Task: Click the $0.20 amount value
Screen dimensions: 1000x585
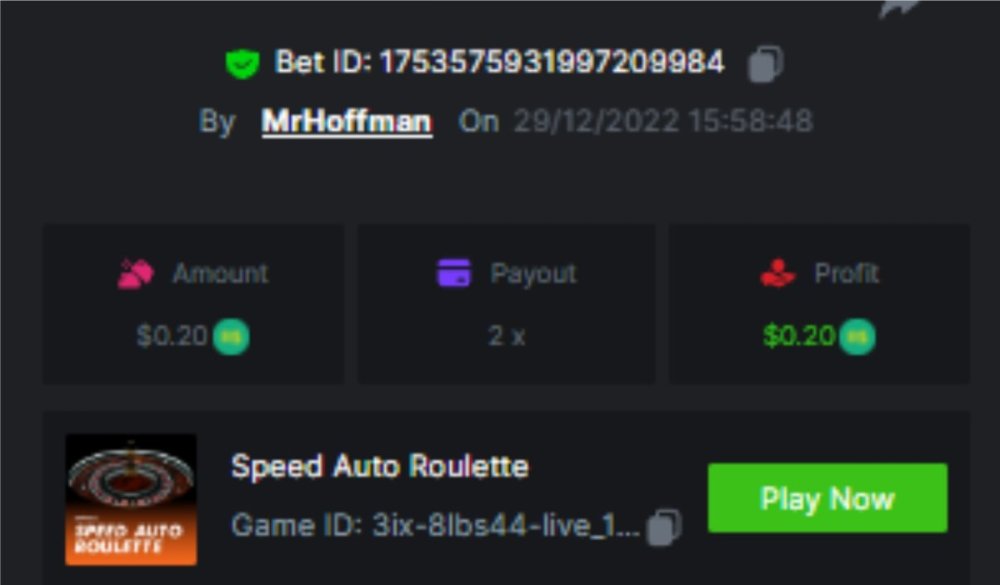Action: pyautogui.click(x=172, y=336)
